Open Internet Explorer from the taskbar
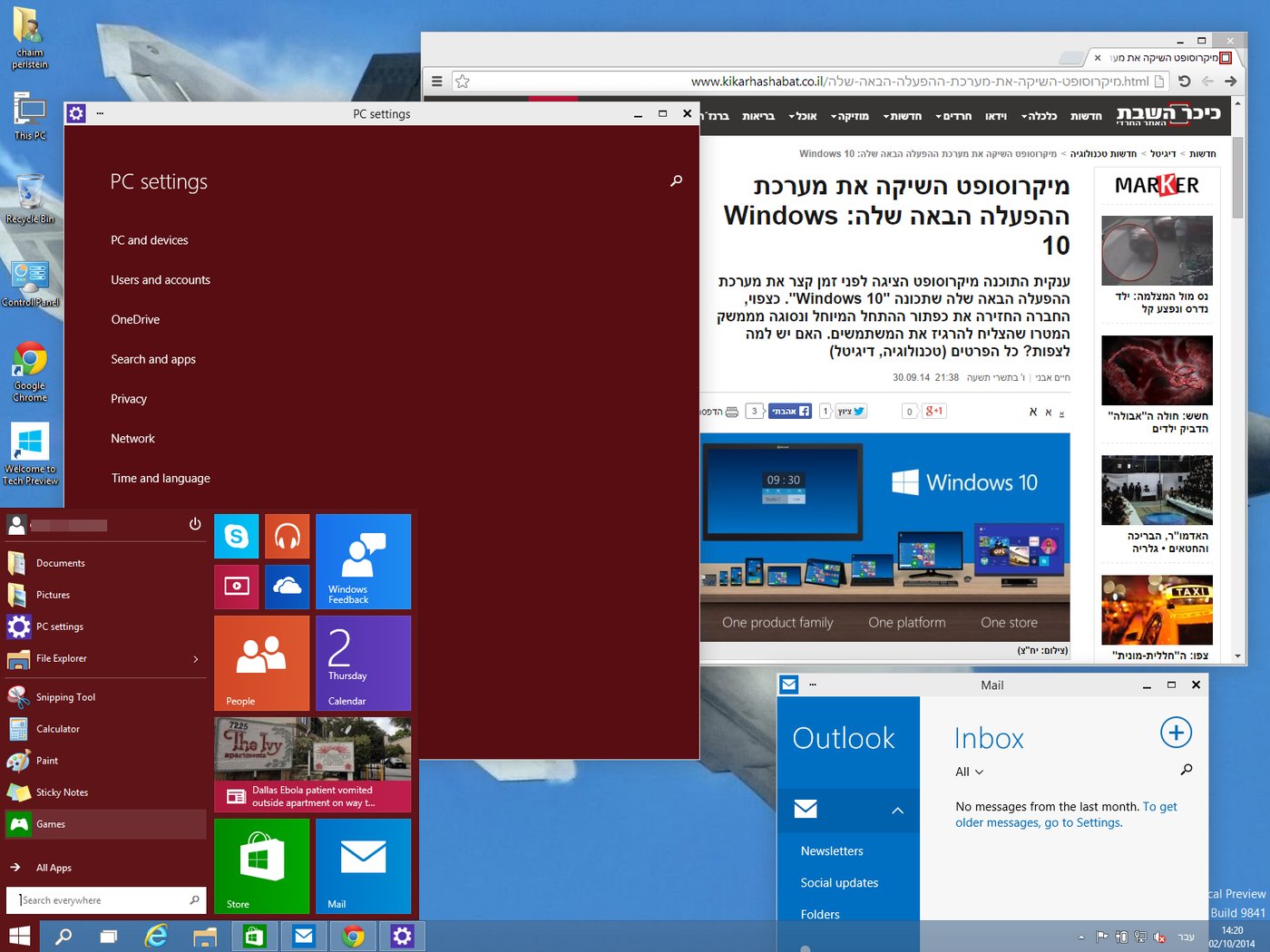Viewport: 1270px width, 952px height. [x=157, y=937]
